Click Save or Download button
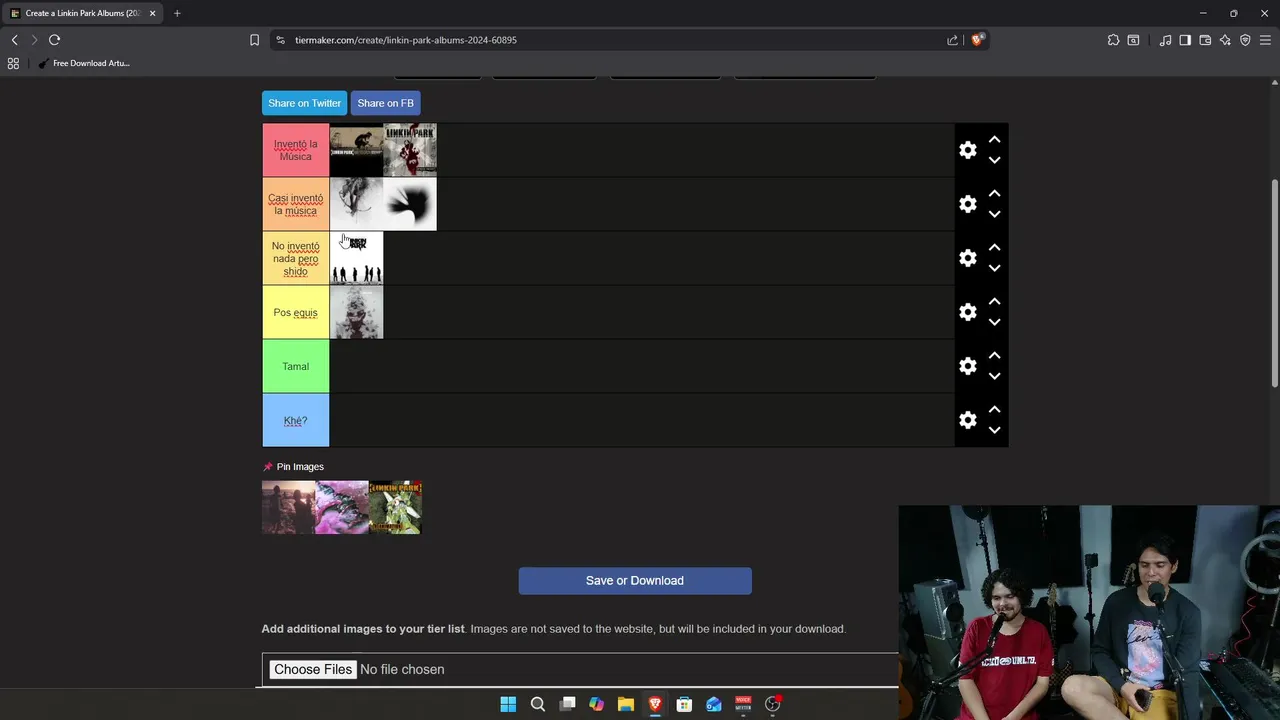The height and width of the screenshot is (720, 1280). click(635, 581)
